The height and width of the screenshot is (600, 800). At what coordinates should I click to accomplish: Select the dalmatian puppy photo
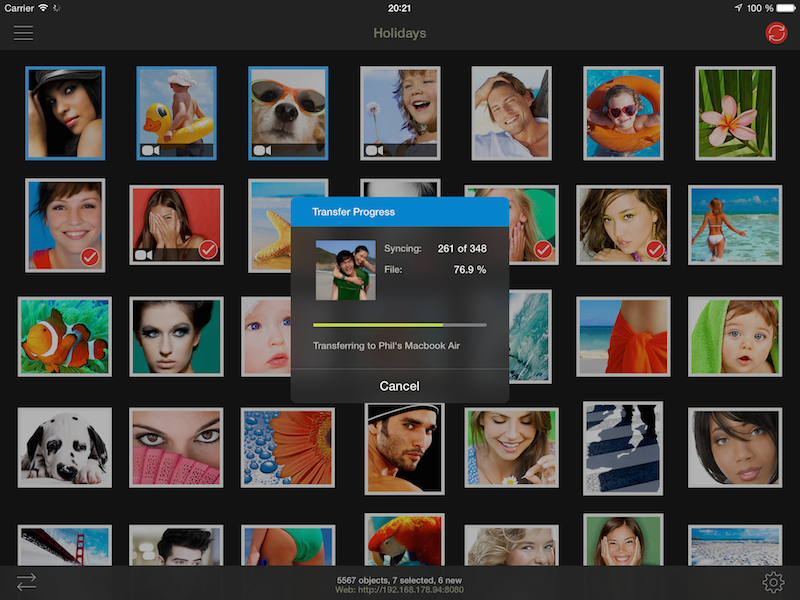click(65, 447)
